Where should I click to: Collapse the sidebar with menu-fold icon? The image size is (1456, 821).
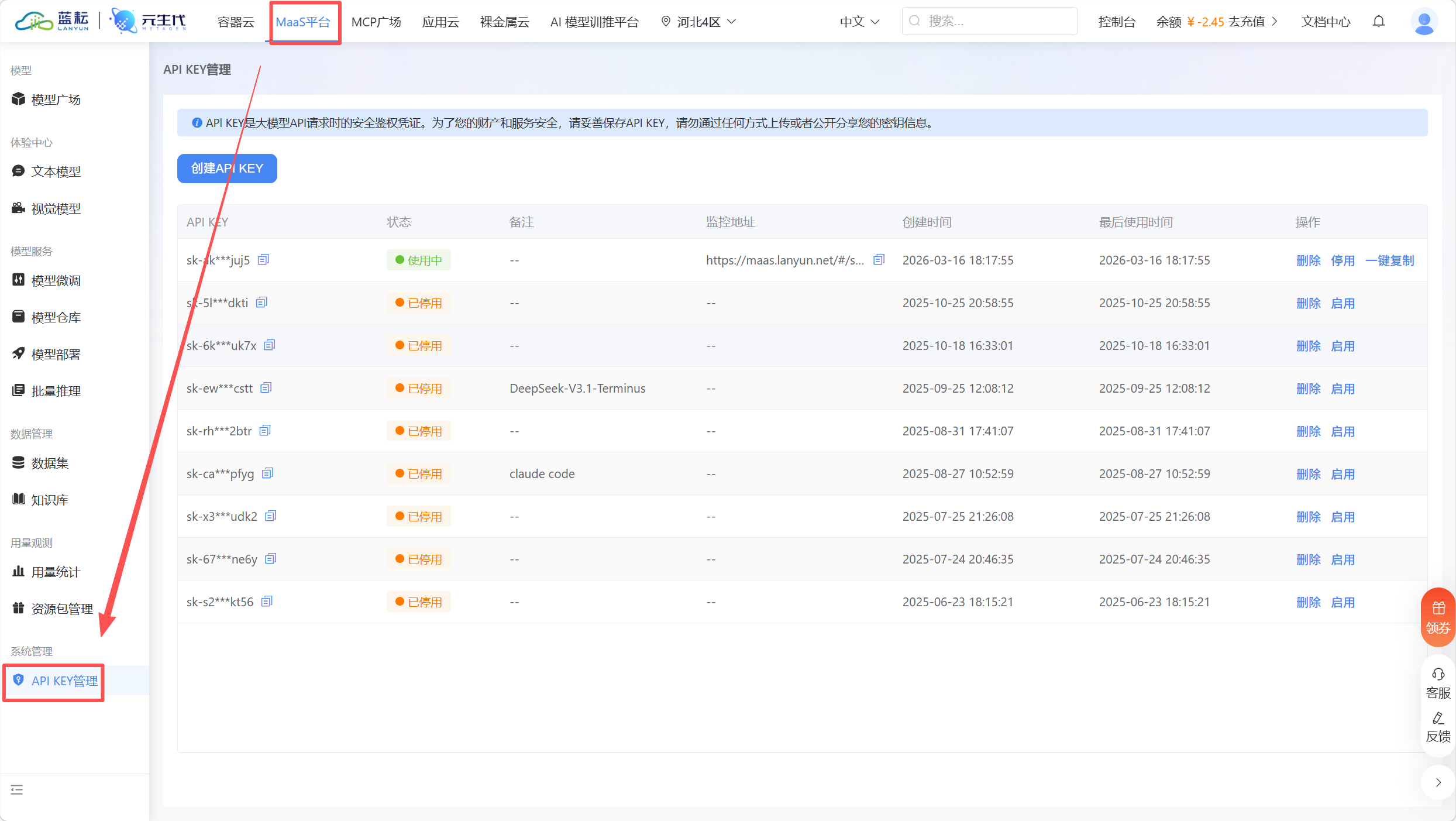tap(17, 789)
